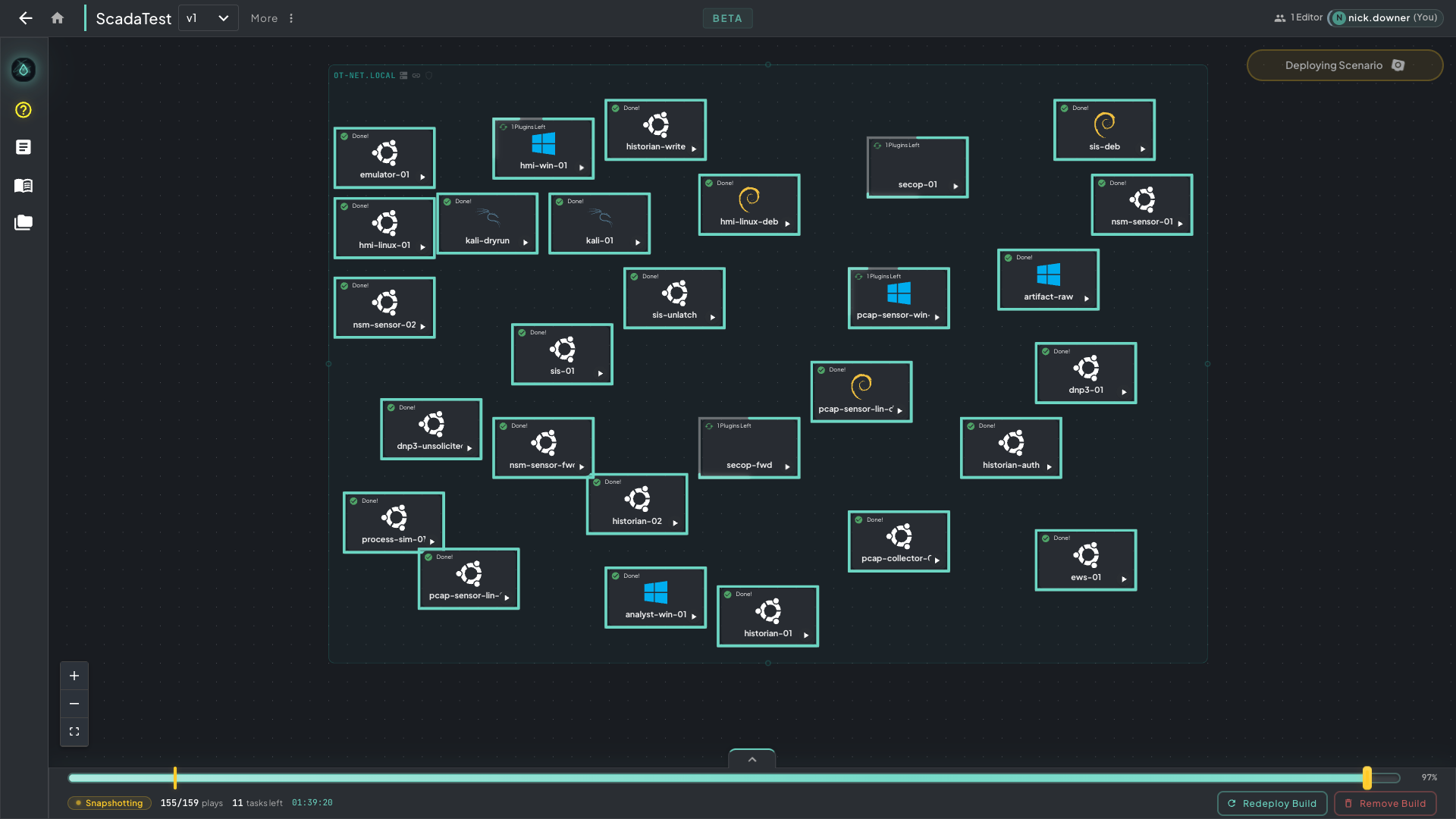Select the artifact-raw Windows icon
This screenshot has width=1456, height=819.
[x=1049, y=274]
